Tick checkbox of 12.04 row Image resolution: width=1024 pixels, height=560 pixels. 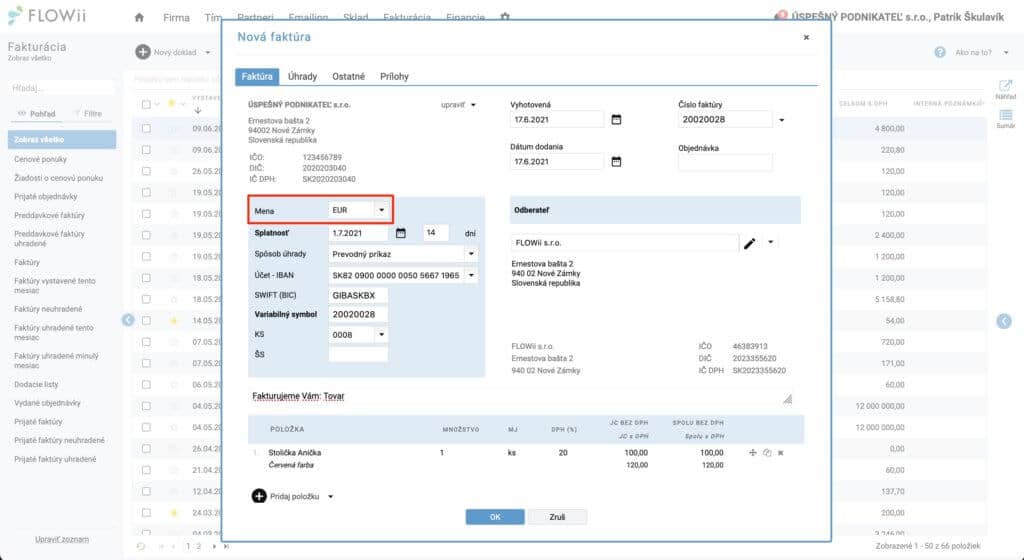146,491
